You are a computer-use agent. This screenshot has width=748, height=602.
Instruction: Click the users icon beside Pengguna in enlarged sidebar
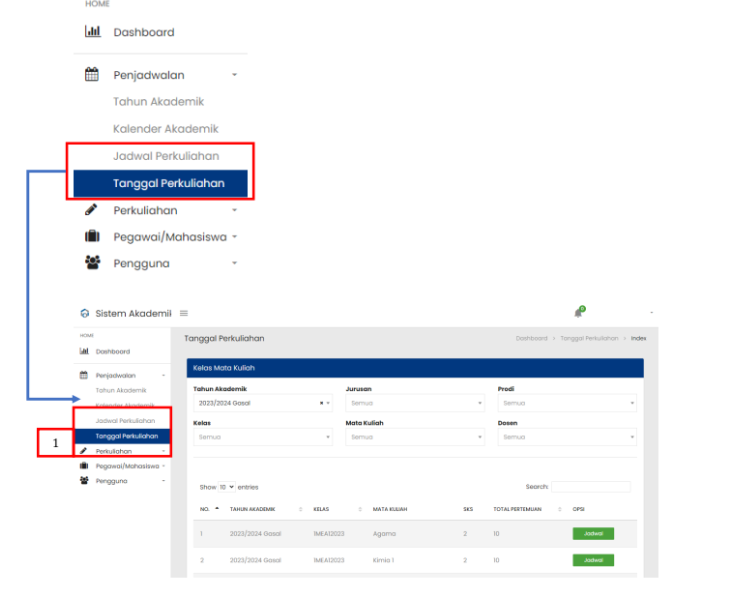(x=92, y=264)
